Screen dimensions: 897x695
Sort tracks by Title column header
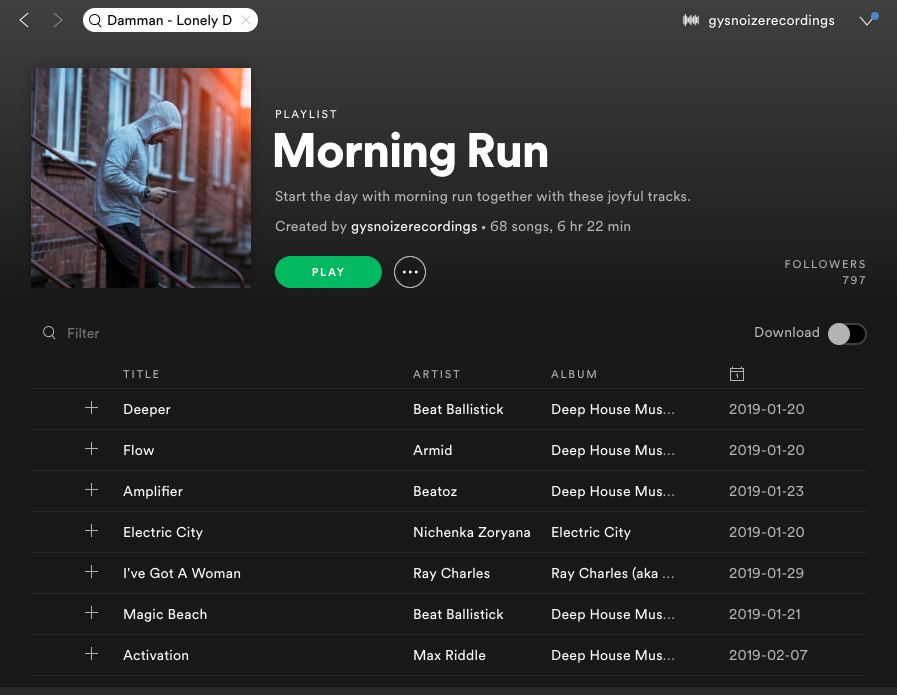(141, 374)
